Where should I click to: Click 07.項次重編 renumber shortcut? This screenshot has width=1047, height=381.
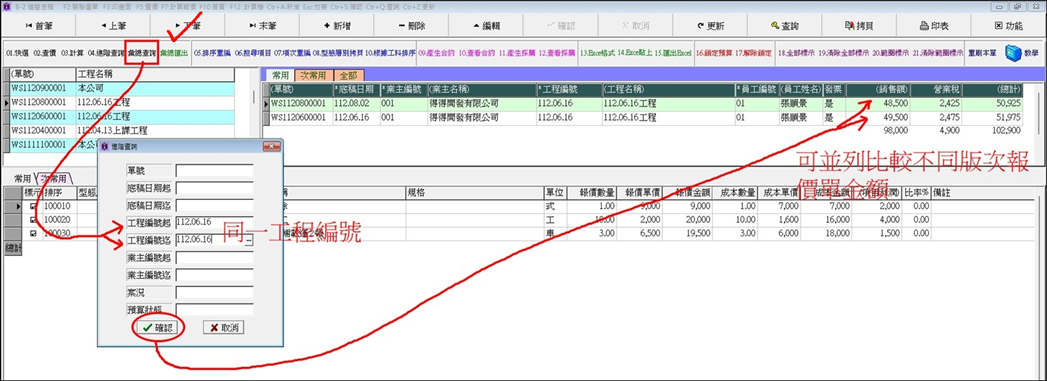(292, 53)
